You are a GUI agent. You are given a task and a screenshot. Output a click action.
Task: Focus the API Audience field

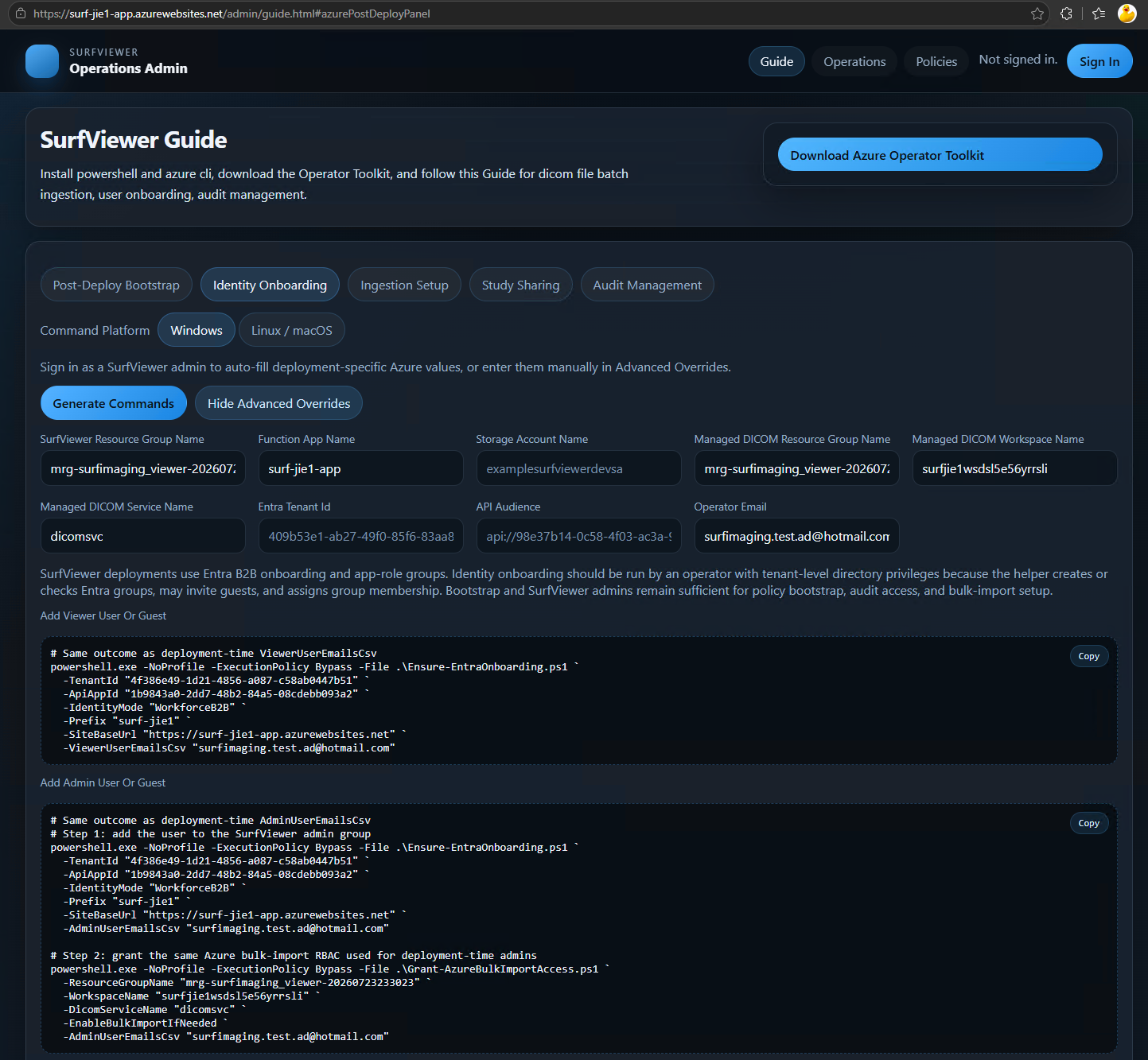[578, 536]
